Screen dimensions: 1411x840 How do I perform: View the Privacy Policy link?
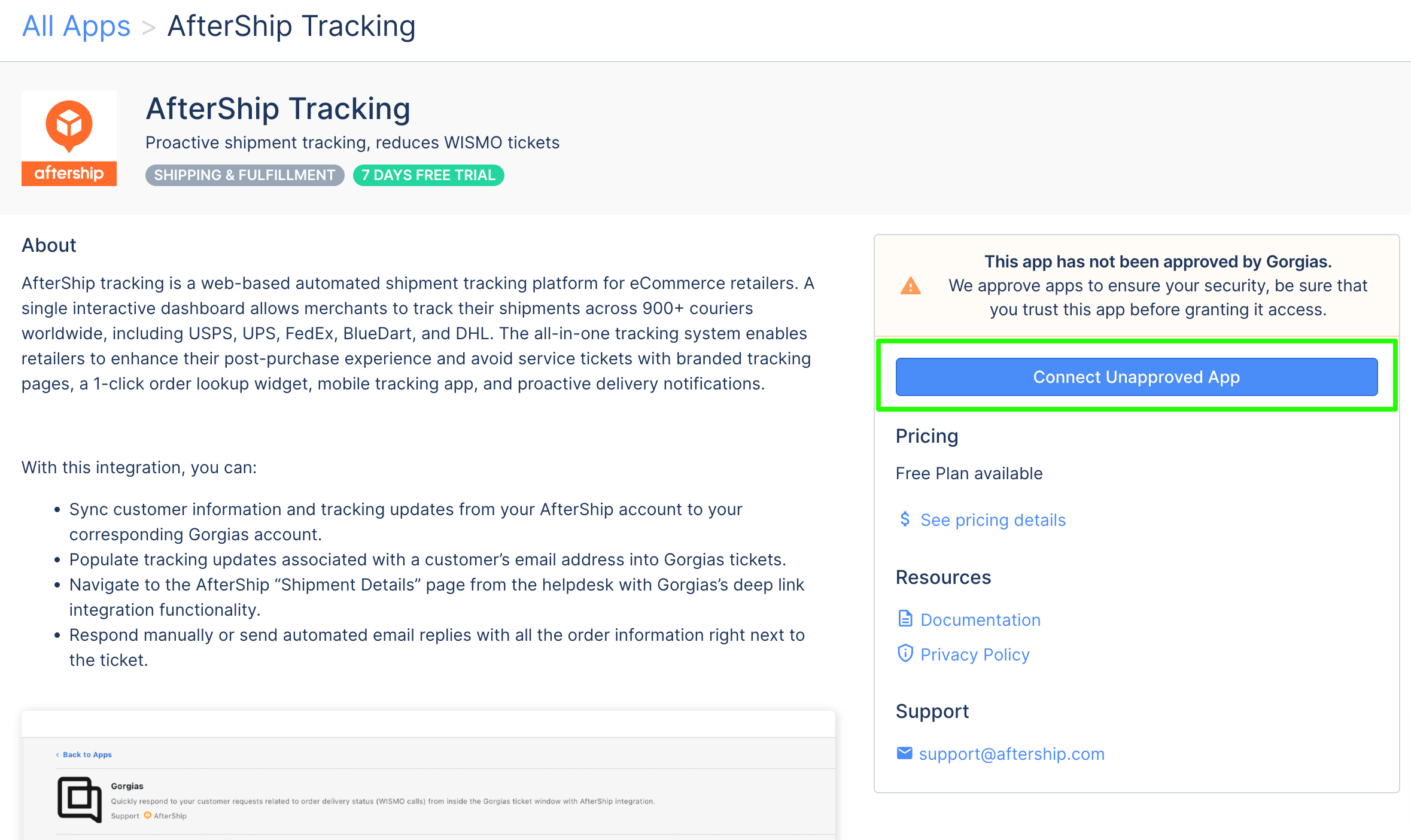(975, 655)
